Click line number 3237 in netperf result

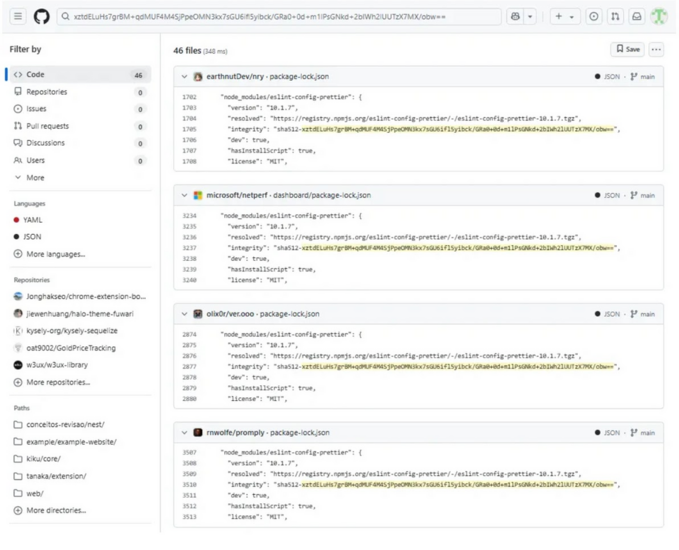point(189,248)
